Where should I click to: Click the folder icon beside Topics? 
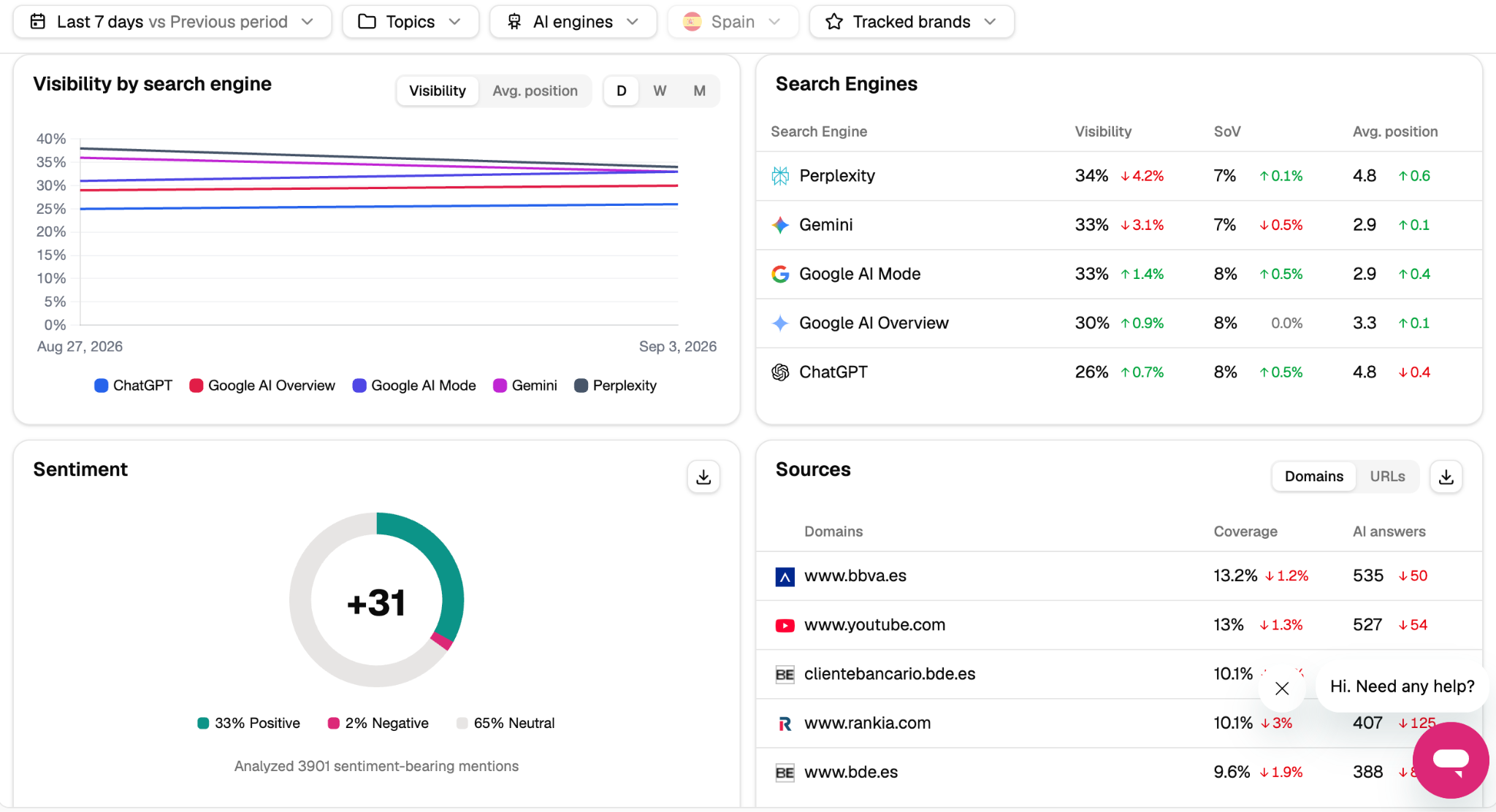[x=367, y=22]
